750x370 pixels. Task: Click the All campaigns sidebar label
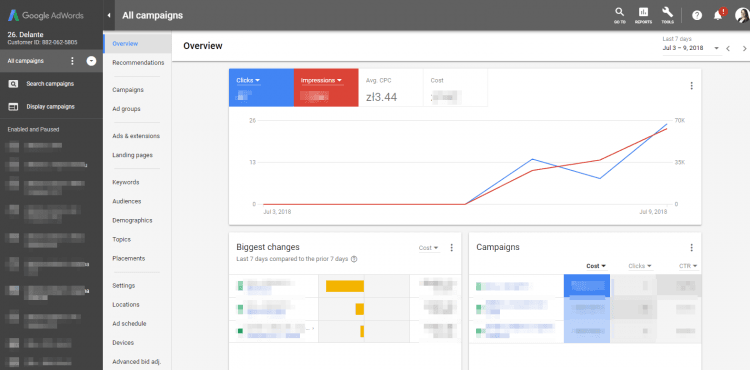click(25, 61)
